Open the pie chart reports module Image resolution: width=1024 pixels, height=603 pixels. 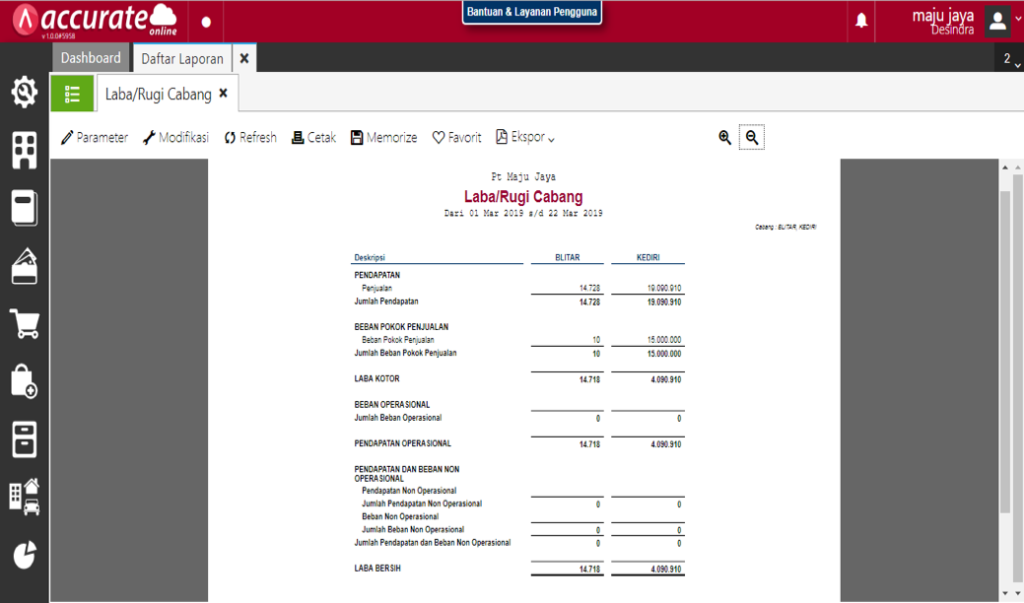tap(25, 555)
